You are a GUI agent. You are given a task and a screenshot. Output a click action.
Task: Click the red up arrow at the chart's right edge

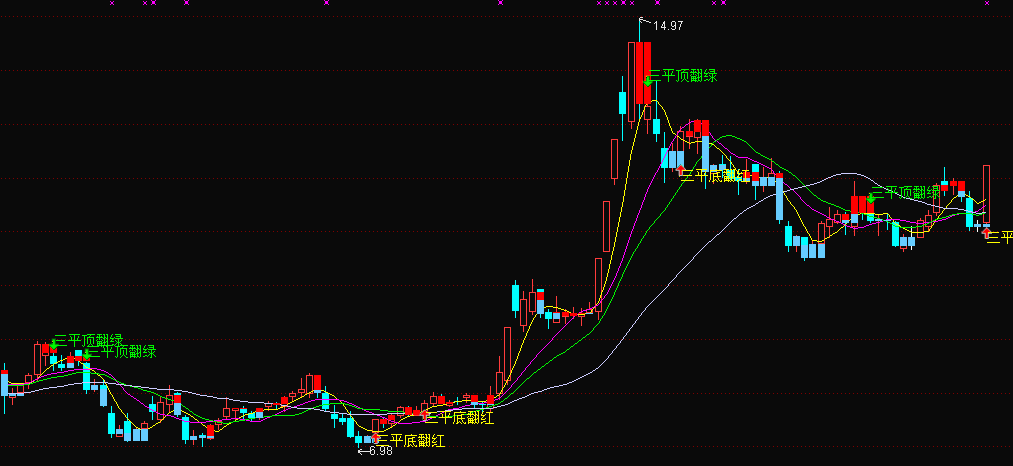click(987, 232)
